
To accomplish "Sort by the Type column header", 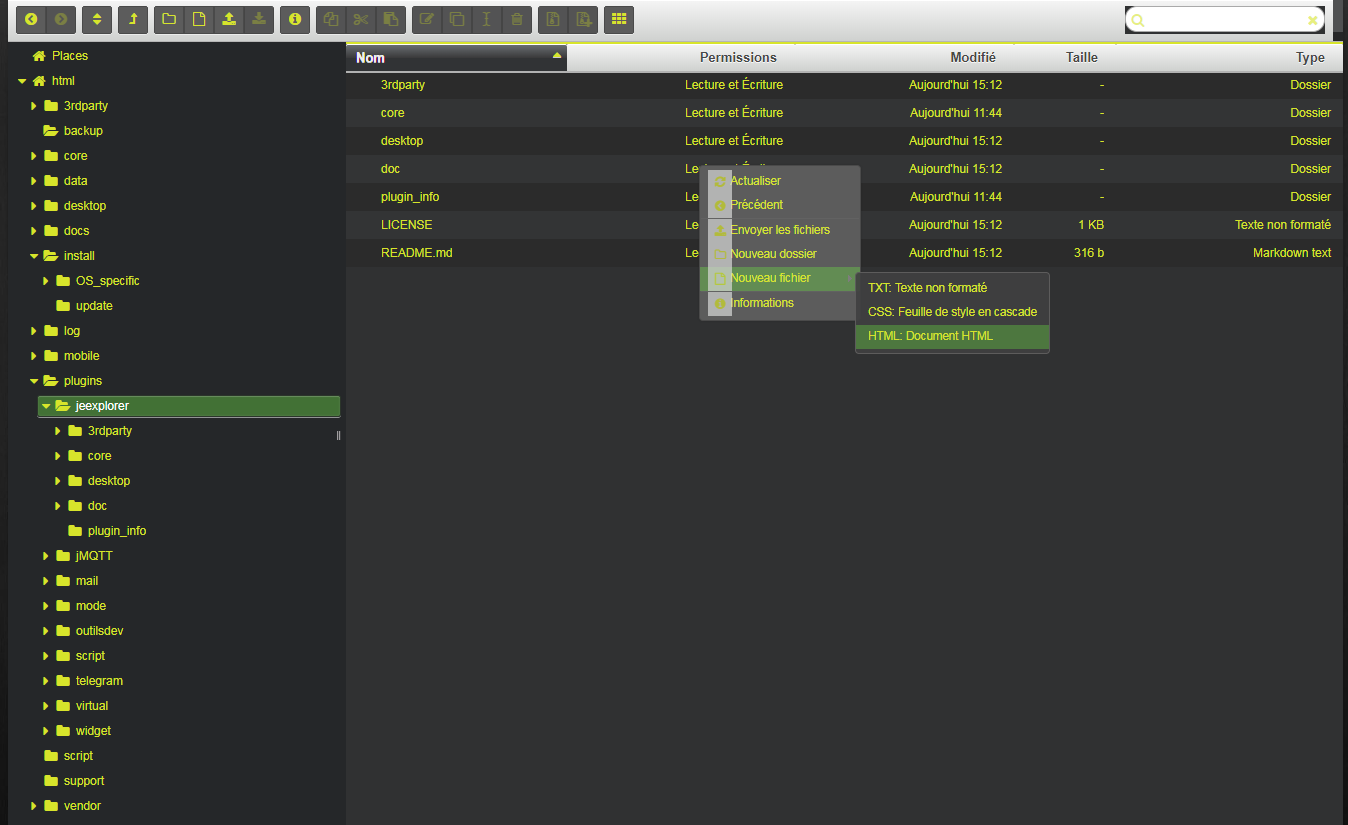I will pyautogui.click(x=1229, y=58).
